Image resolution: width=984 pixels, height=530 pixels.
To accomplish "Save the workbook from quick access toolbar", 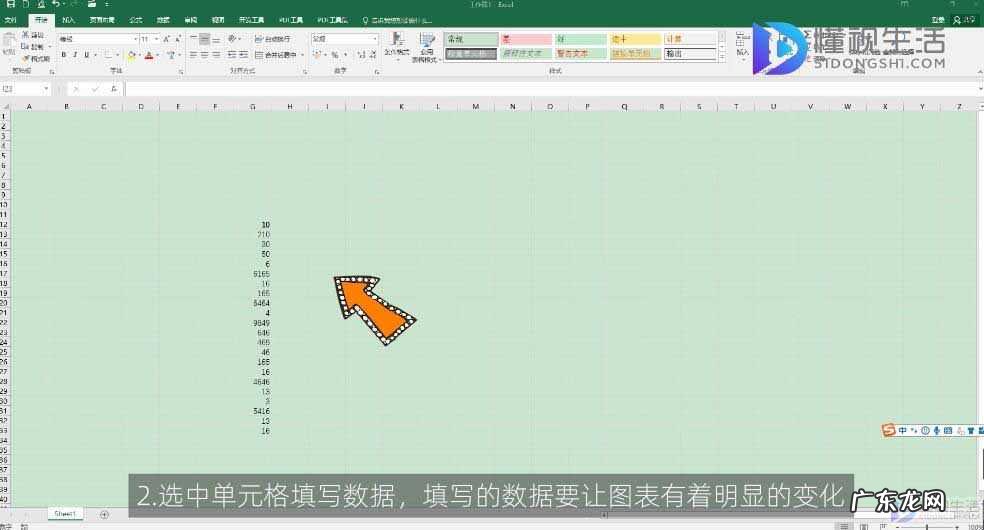I will [x=11, y=4].
